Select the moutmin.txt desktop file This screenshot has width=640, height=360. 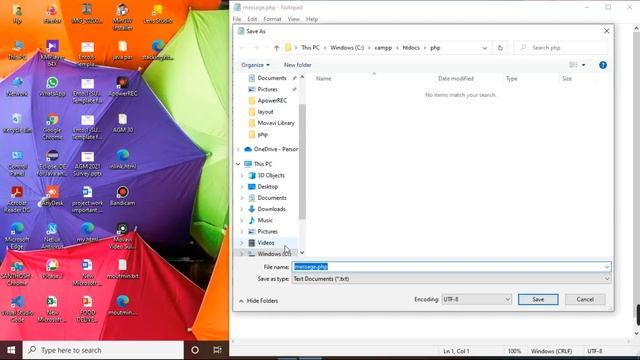click(x=122, y=269)
